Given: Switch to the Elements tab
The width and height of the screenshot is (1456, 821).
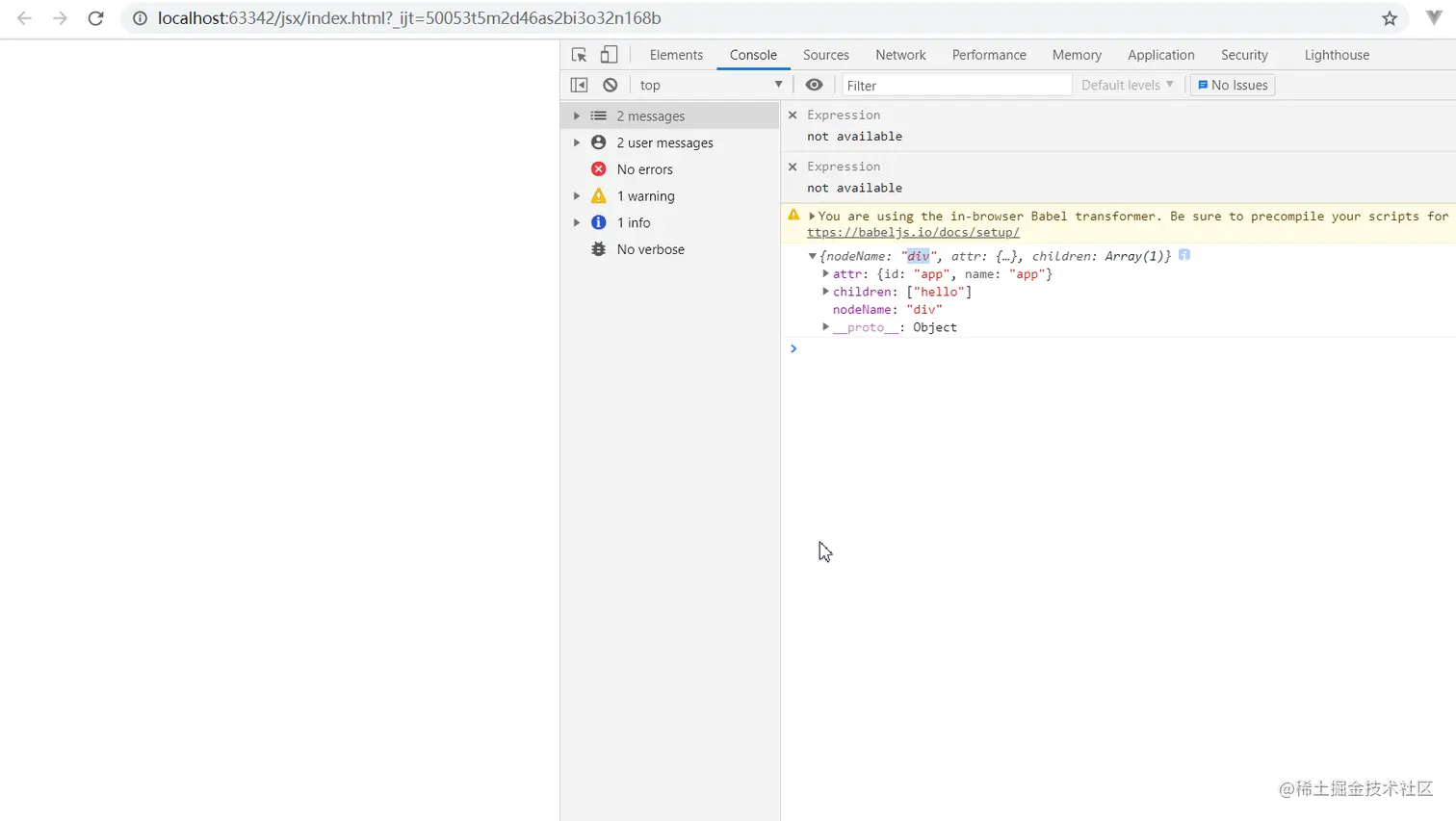Looking at the screenshot, I should tap(676, 55).
